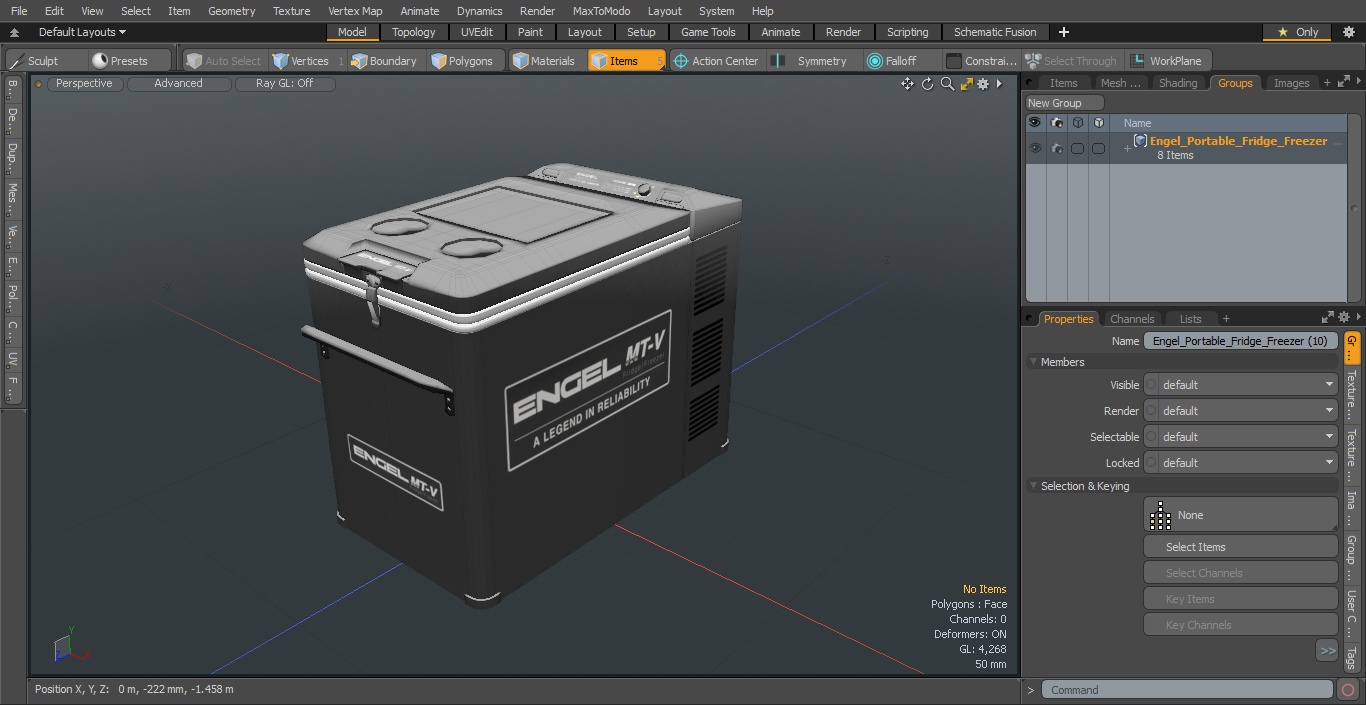This screenshot has height=705, width=1366.
Task: Toggle first checkbox on Engel_Portable_Fridge_Freezer row
Action: (1077, 148)
